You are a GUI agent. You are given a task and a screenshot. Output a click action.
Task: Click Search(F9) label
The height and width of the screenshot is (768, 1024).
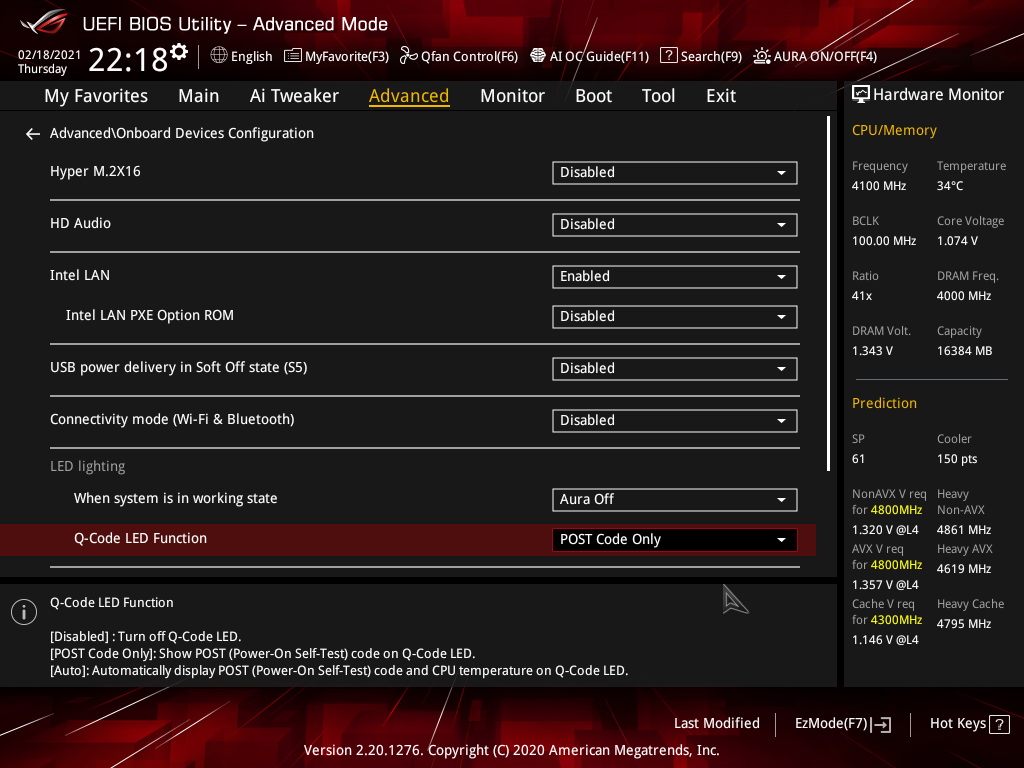(x=711, y=57)
